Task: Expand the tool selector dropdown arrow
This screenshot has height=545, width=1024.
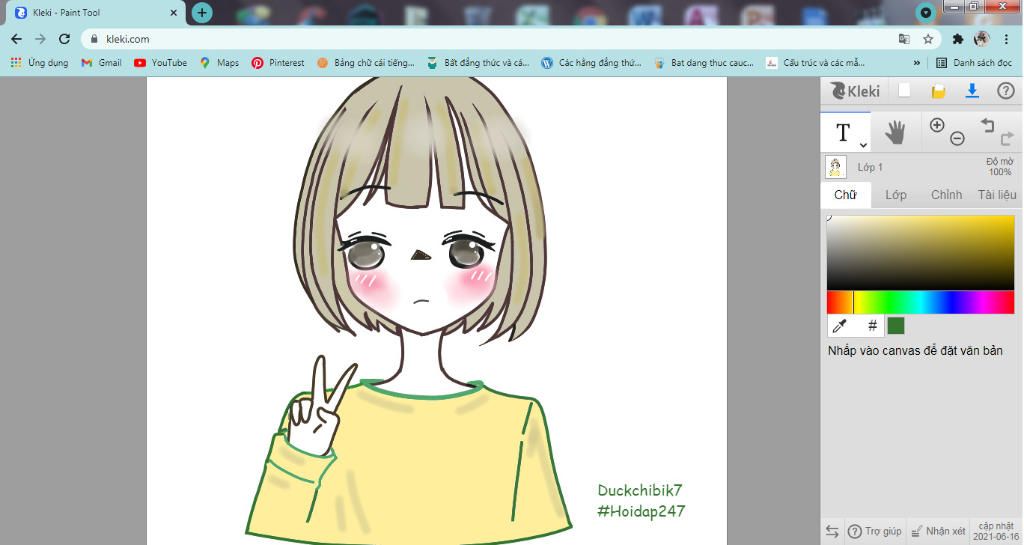Action: tap(863, 145)
